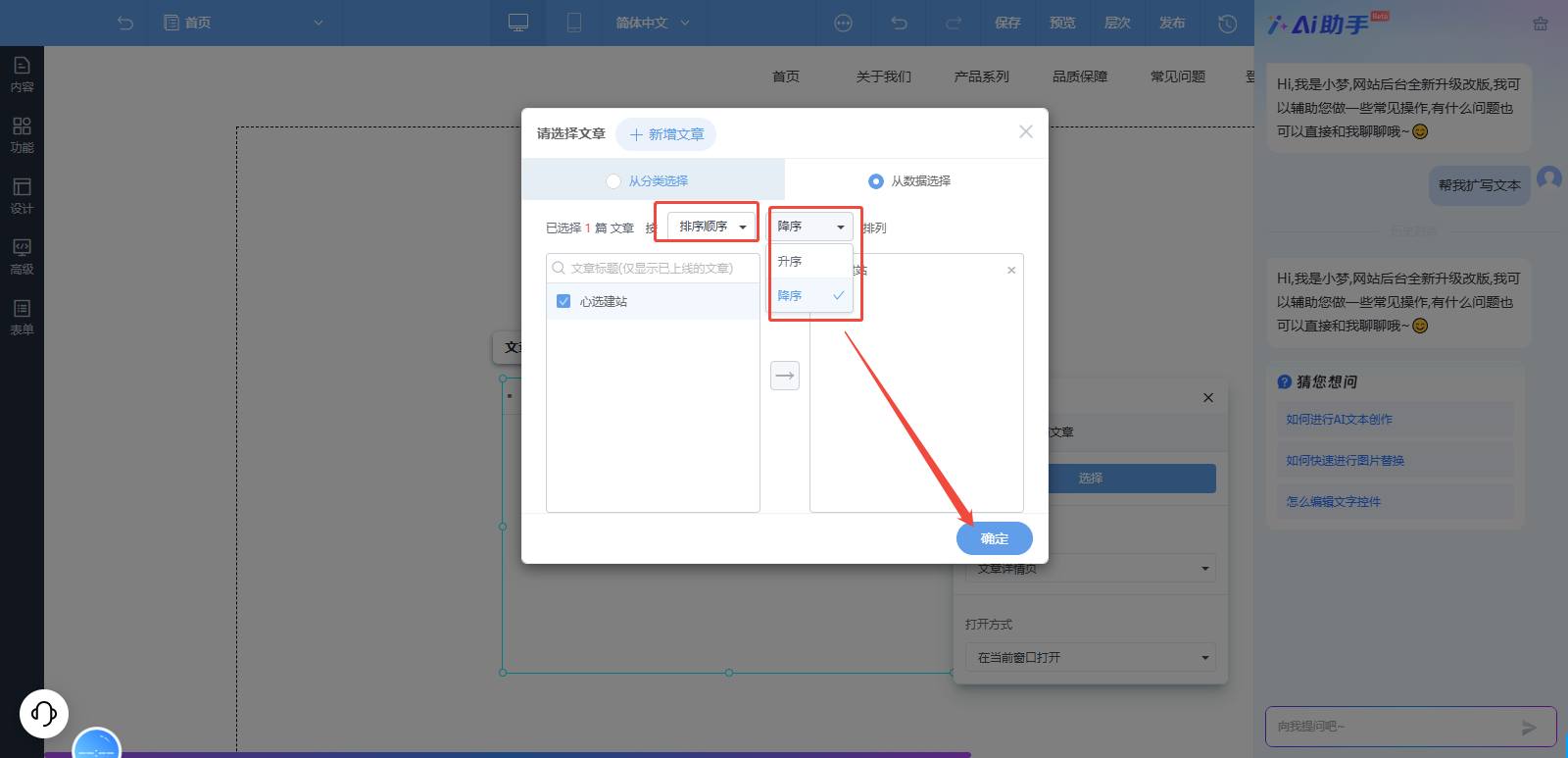Viewport: 1568px width, 758px height.
Task: Click the redo arrow icon
Action: click(954, 23)
